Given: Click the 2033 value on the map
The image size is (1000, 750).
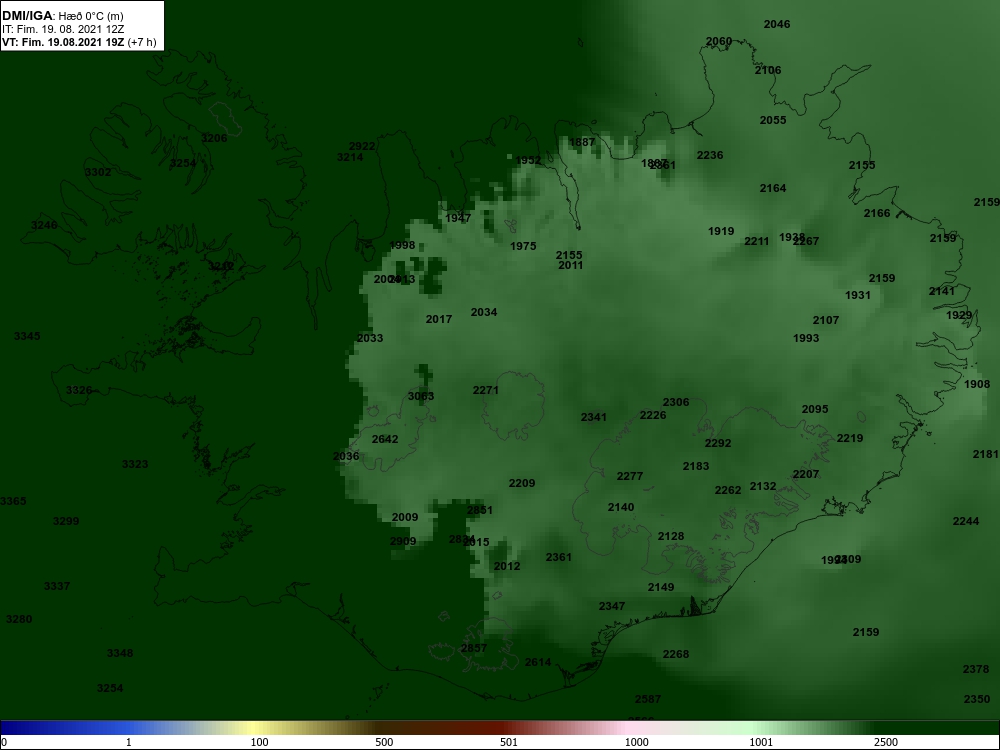Looking at the screenshot, I should pyautogui.click(x=371, y=338).
